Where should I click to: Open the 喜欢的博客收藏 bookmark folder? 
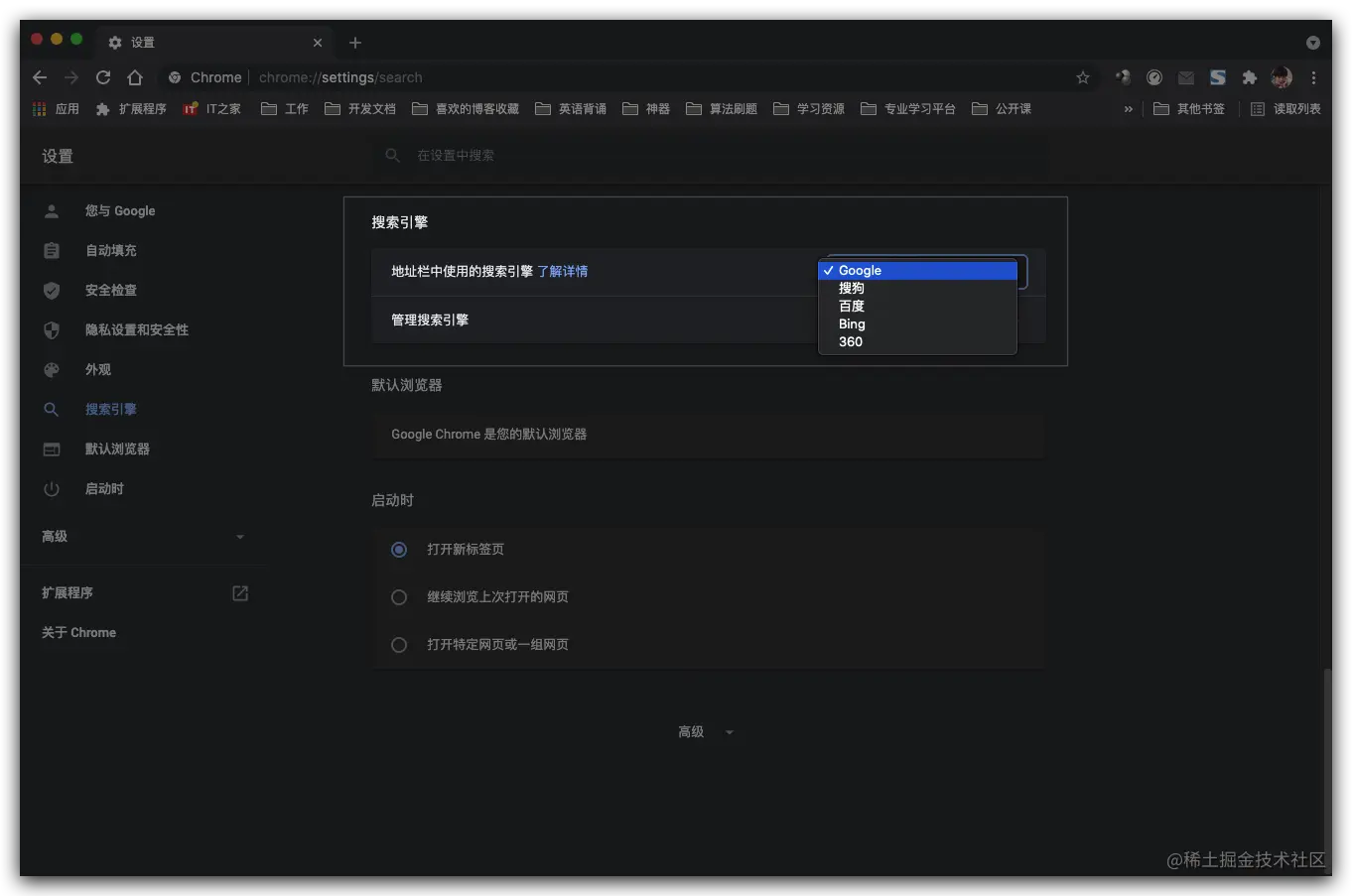click(x=466, y=109)
